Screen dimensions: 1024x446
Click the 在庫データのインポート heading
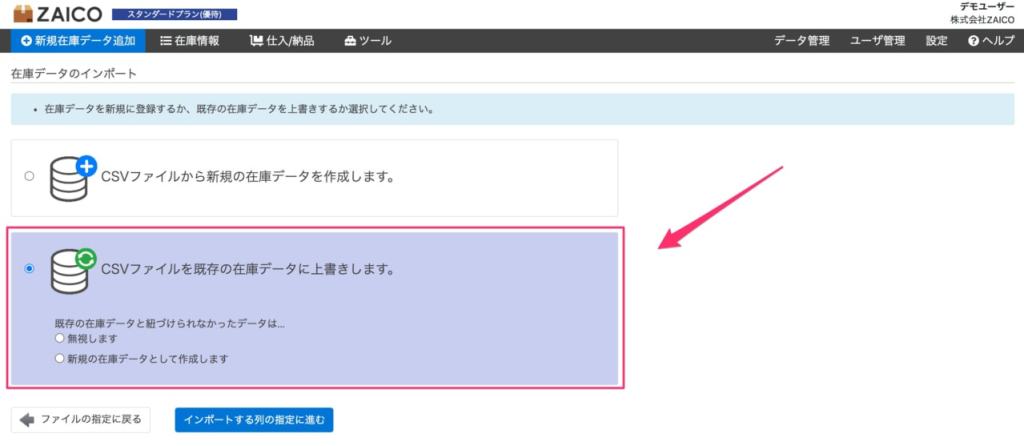pos(74,74)
